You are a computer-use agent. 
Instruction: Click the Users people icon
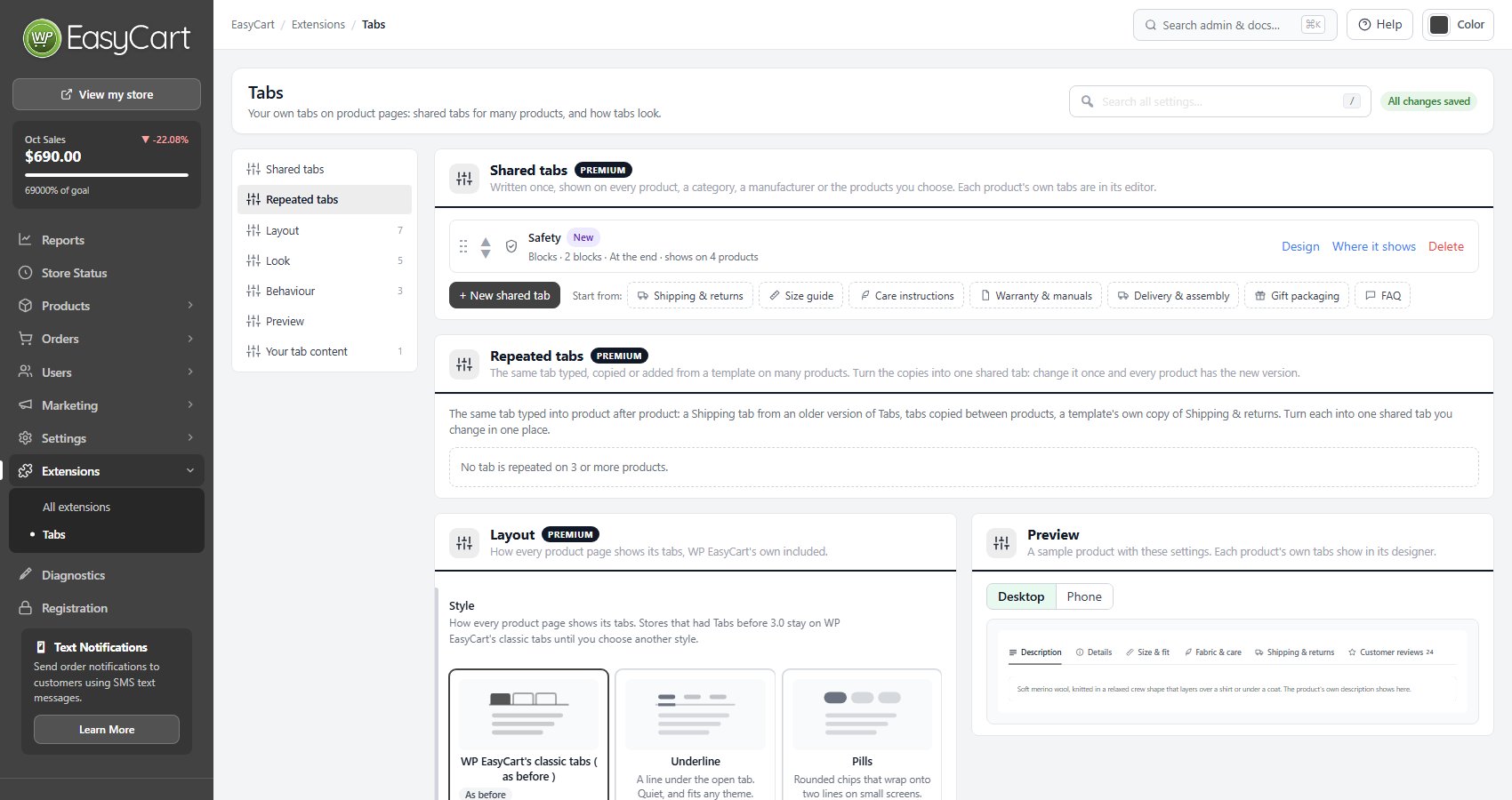(25, 372)
